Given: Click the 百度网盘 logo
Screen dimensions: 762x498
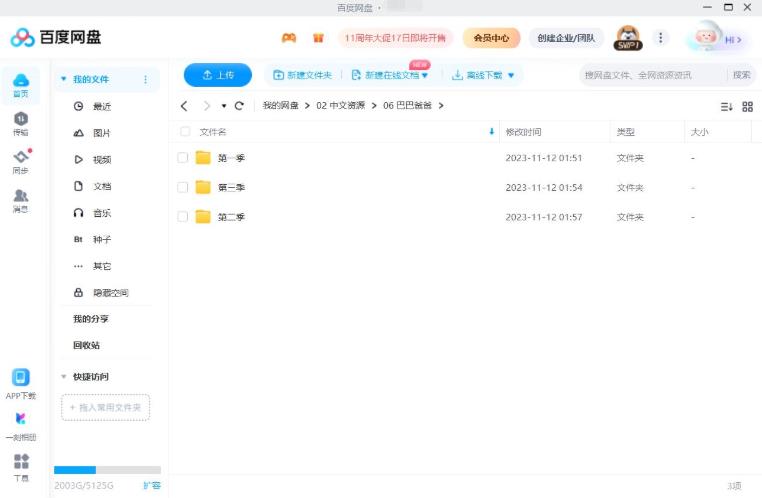Looking at the screenshot, I should point(56,37).
